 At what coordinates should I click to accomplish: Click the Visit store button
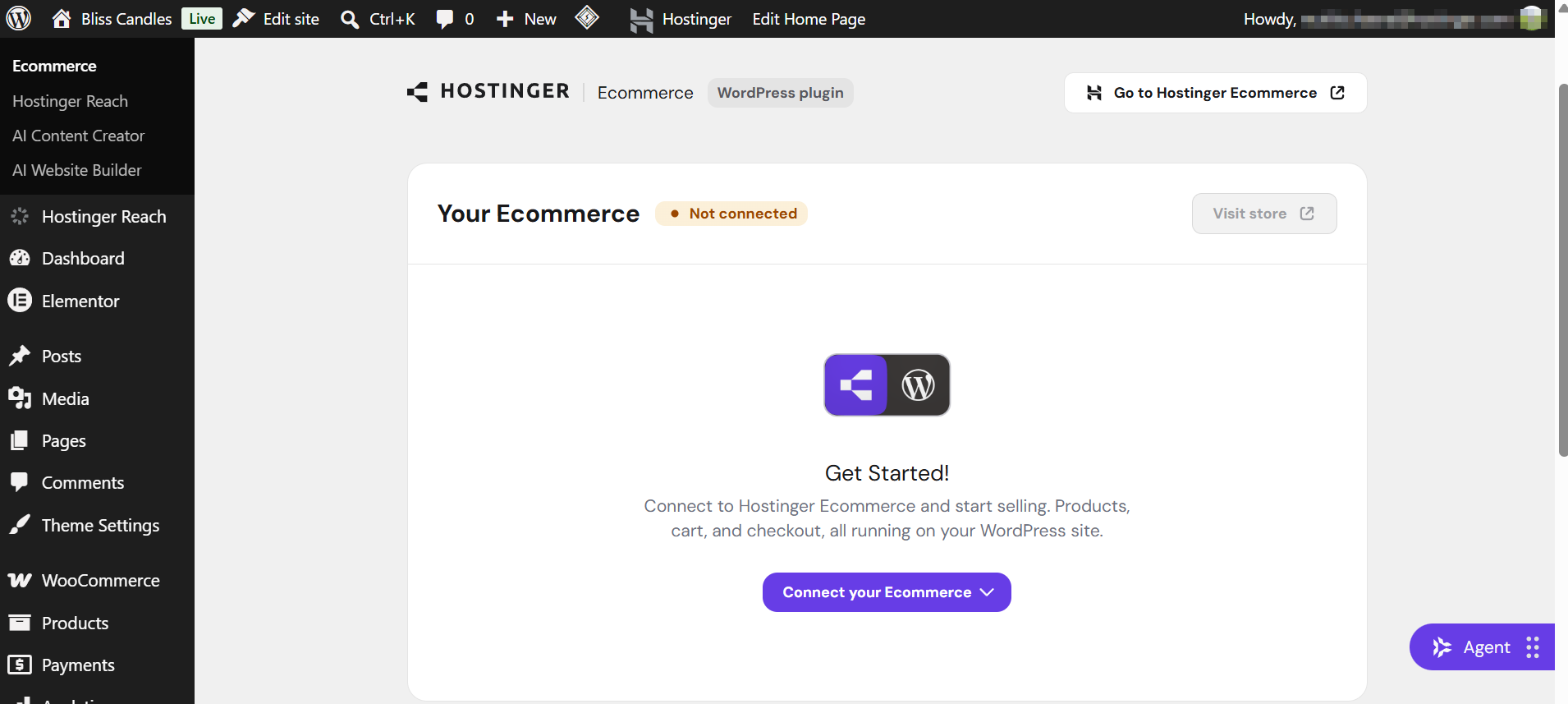[1264, 214]
